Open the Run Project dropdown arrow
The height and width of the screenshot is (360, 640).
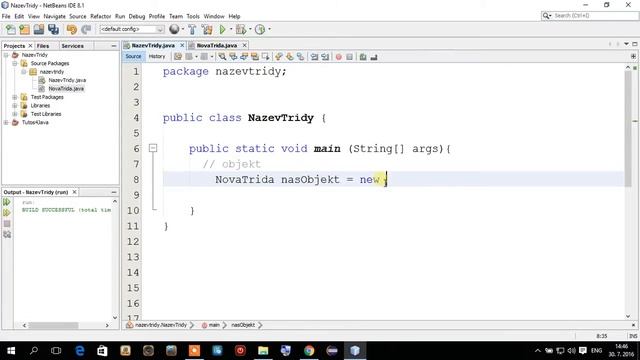click(231, 29)
